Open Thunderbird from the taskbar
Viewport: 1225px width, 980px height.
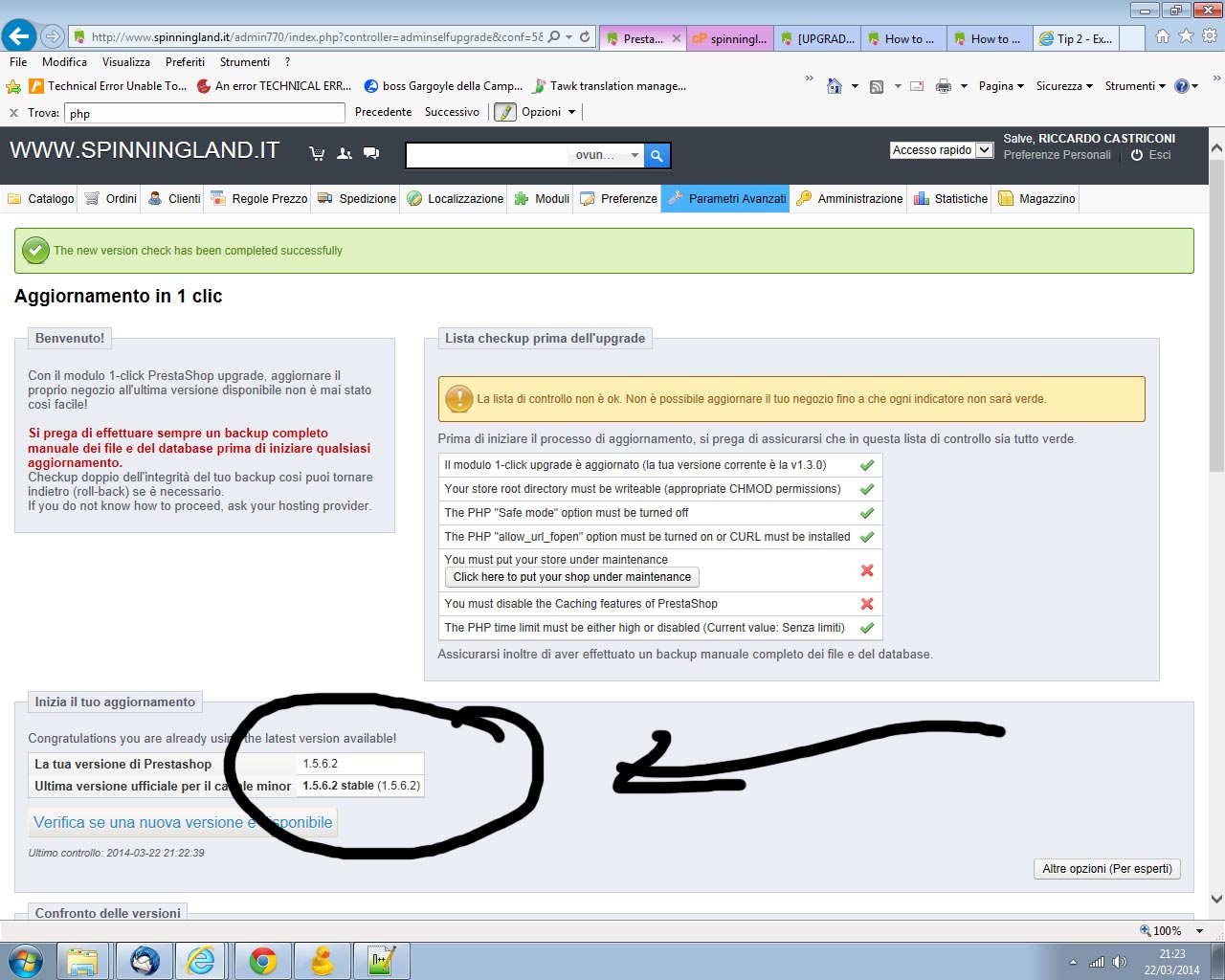pos(145,961)
